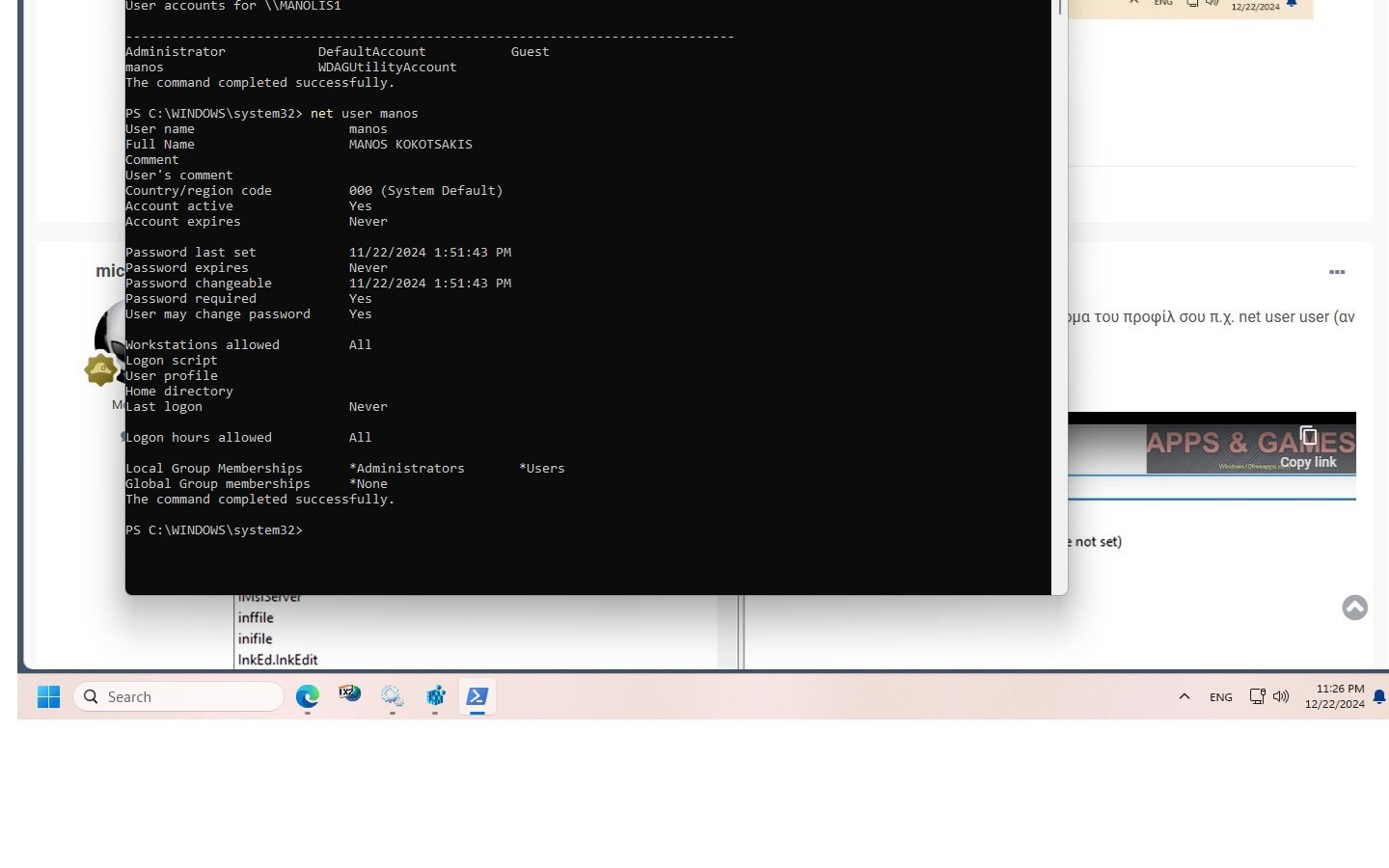Click the Copy link icon on the video
The height and width of the screenshot is (868, 1389).
(1308, 435)
